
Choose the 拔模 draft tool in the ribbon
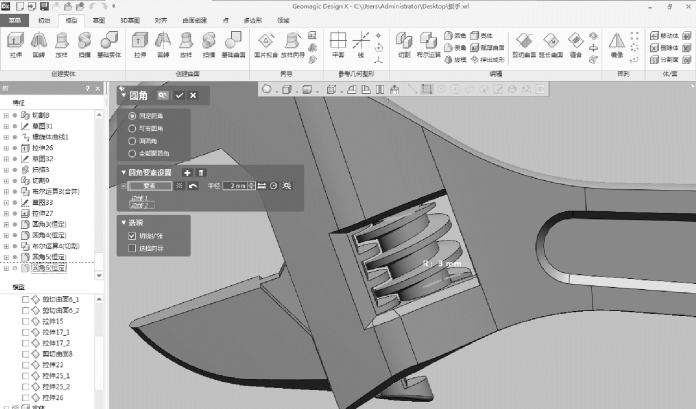pos(455,60)
